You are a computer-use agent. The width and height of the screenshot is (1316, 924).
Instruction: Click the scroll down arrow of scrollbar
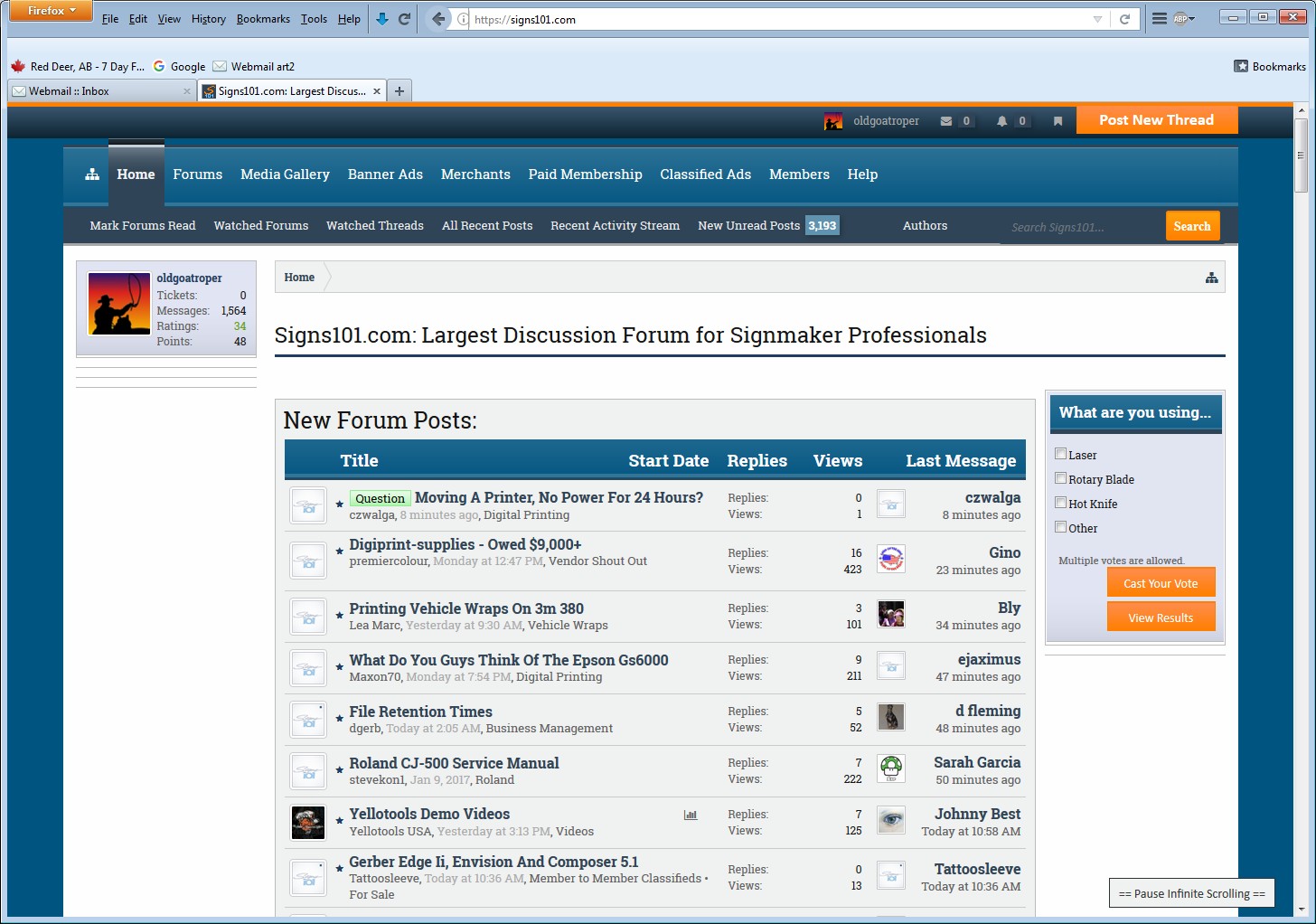(1302, 910)
